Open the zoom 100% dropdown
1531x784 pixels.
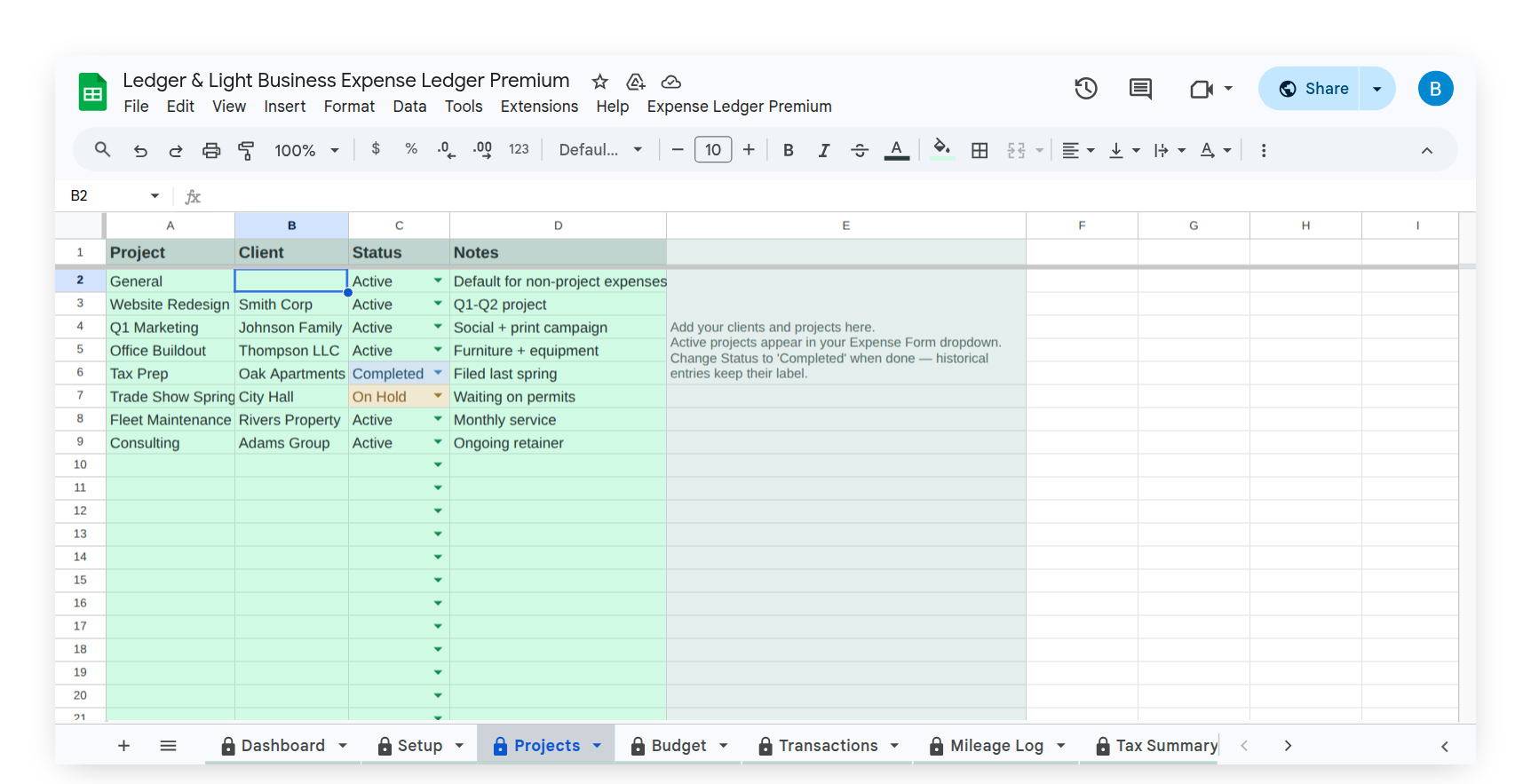307,150
